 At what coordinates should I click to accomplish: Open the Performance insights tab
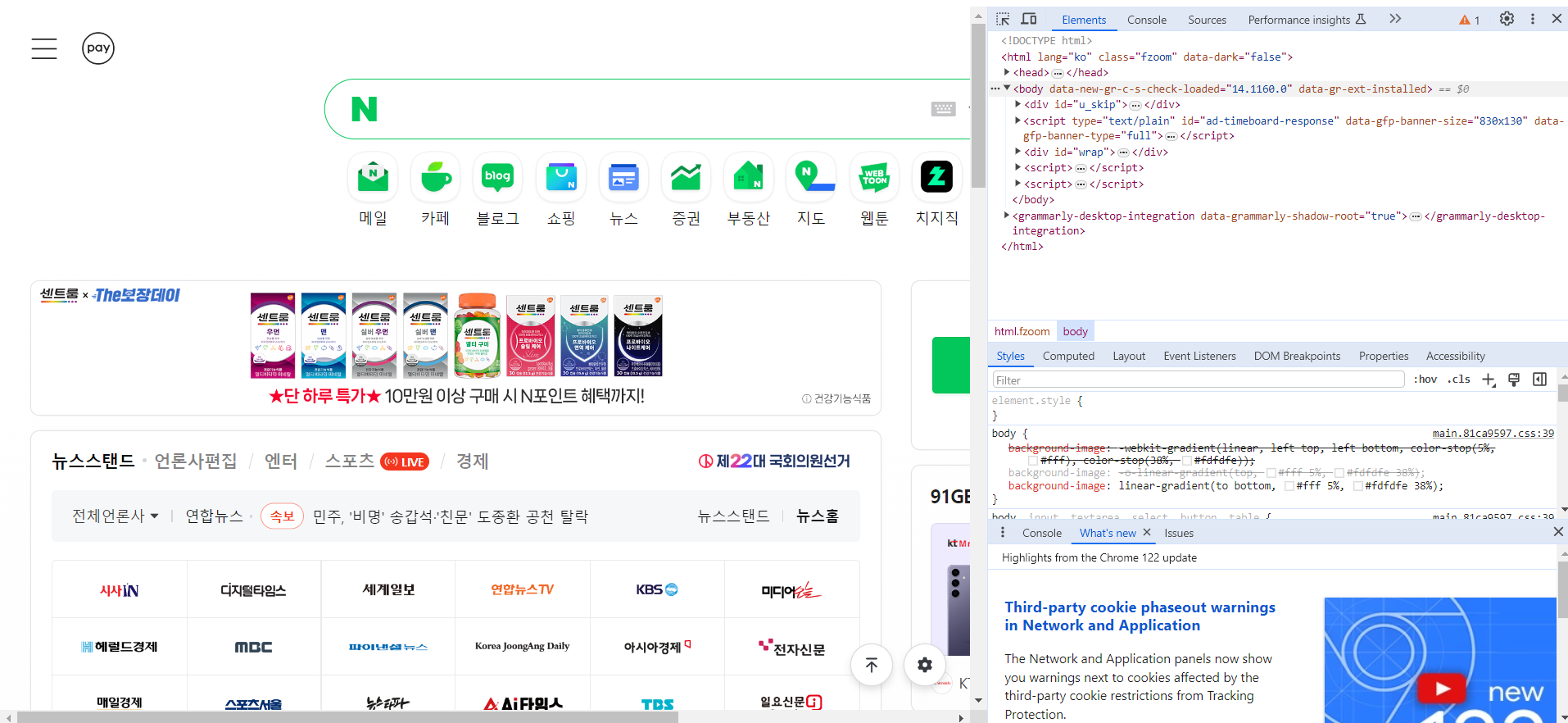pos(1307,20)
